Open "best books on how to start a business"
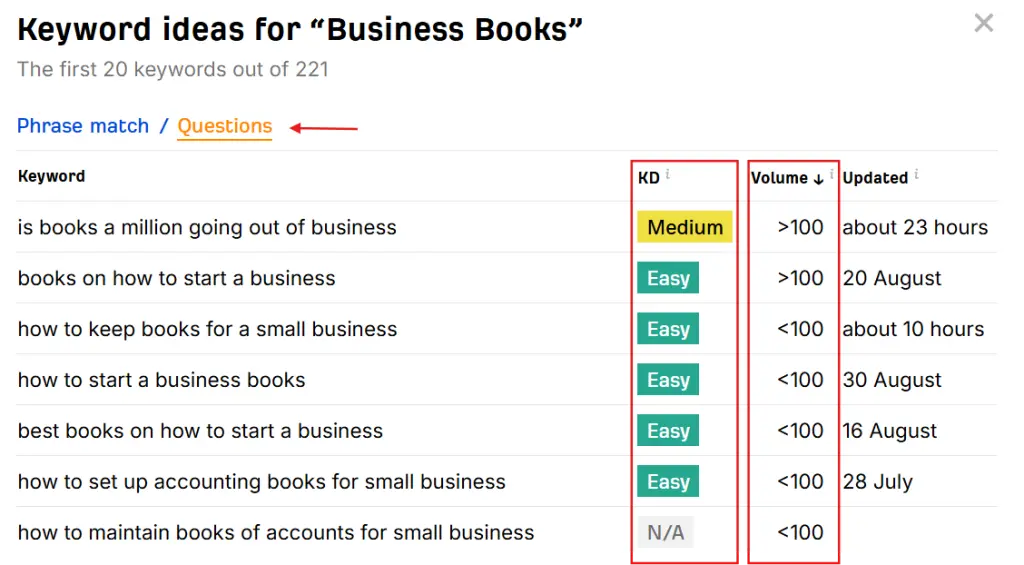Viewport: 1024px width, 565px height. pyautogui.click(x=200, y=431)
